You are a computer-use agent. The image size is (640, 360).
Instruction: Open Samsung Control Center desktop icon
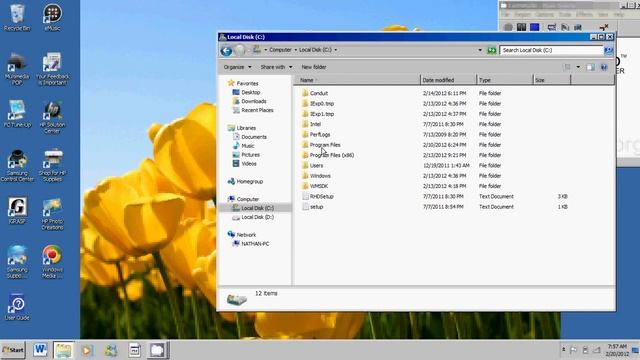(17, 165)
